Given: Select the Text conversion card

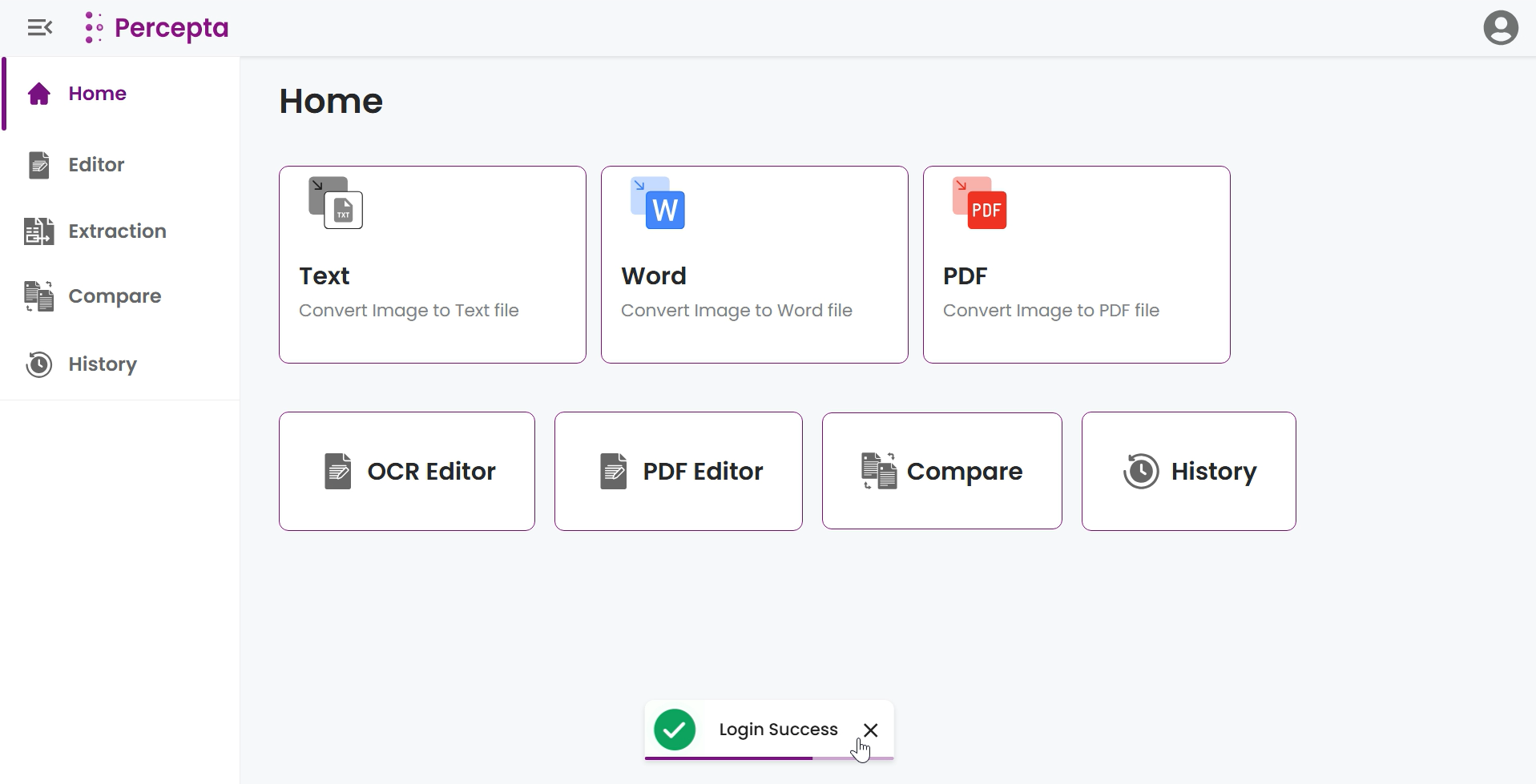Looking at the screenshot, I should [432, 264].
